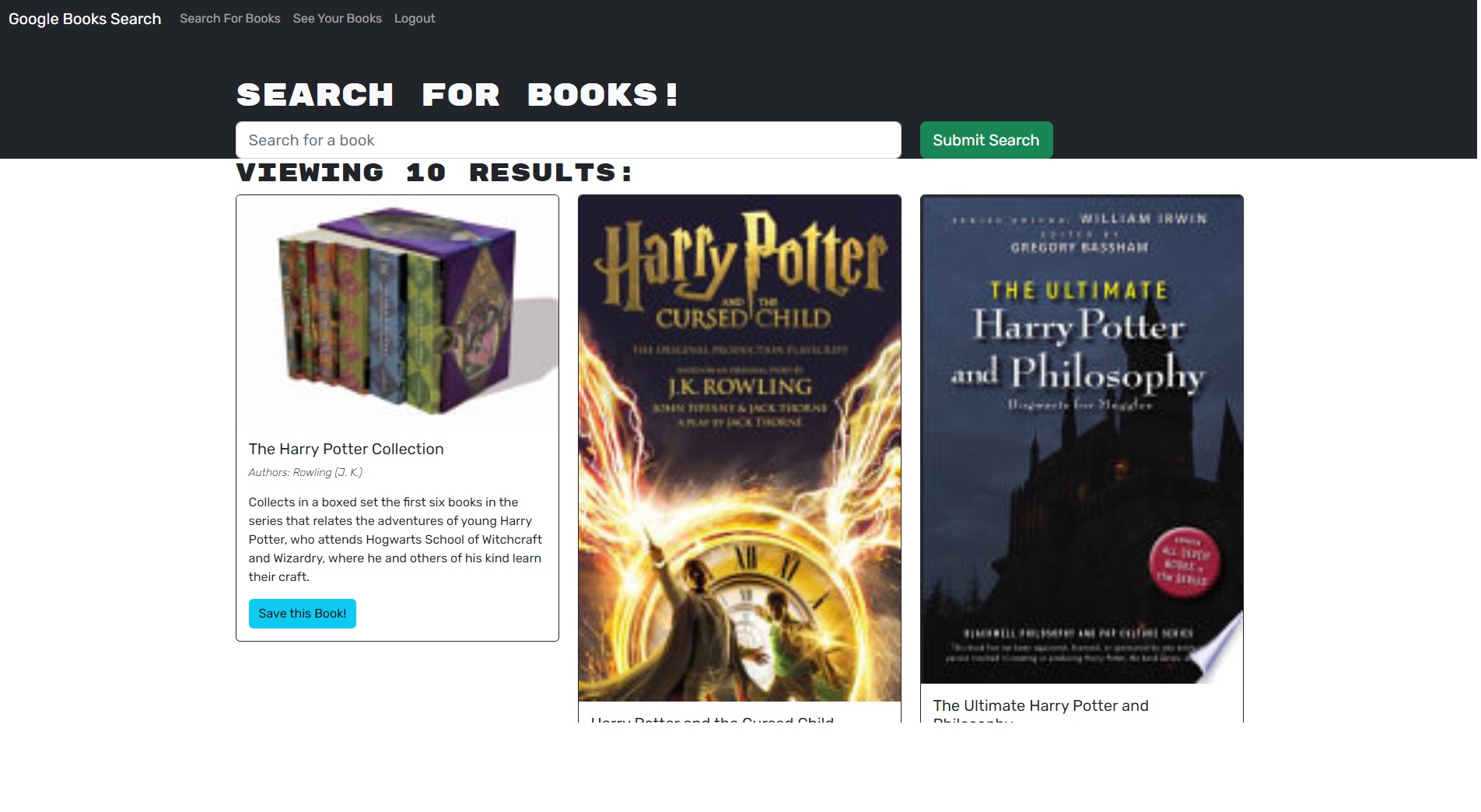The height and width of the screenshot is (812, 1481).
Task: Open the boxed set cover image
Action: (x=397, y=310)
